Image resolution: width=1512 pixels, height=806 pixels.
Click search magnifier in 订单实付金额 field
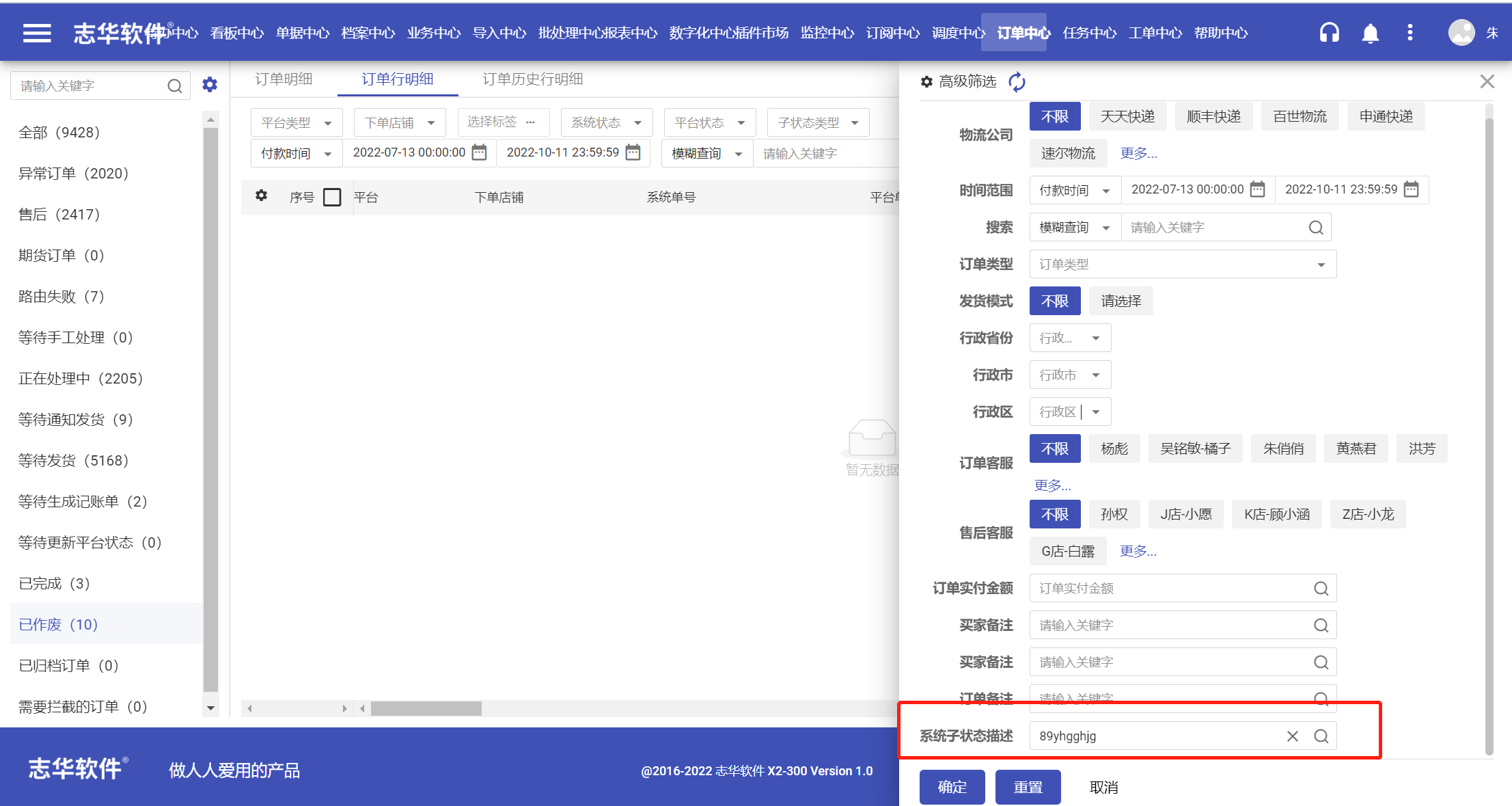pyautogui.click(x=1321, y=589)
